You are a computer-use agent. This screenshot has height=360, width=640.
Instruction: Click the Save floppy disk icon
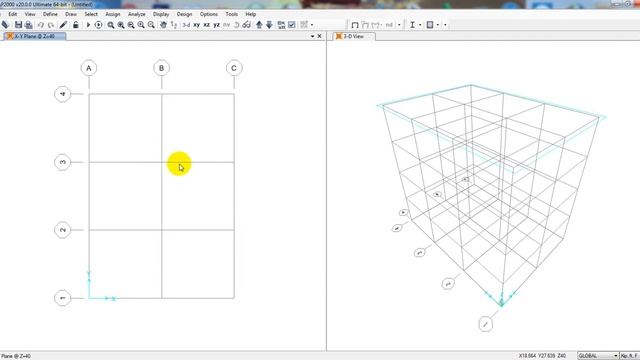click(18, 25)
